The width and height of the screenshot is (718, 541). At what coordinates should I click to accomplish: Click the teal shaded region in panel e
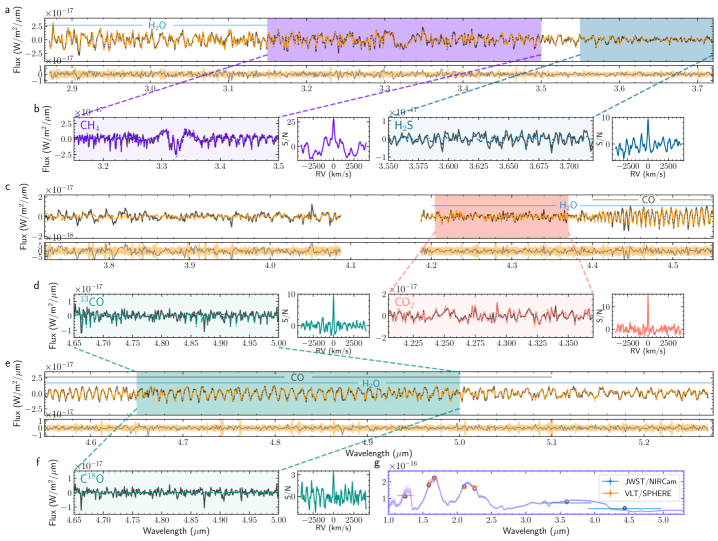(x=298, y=393)
